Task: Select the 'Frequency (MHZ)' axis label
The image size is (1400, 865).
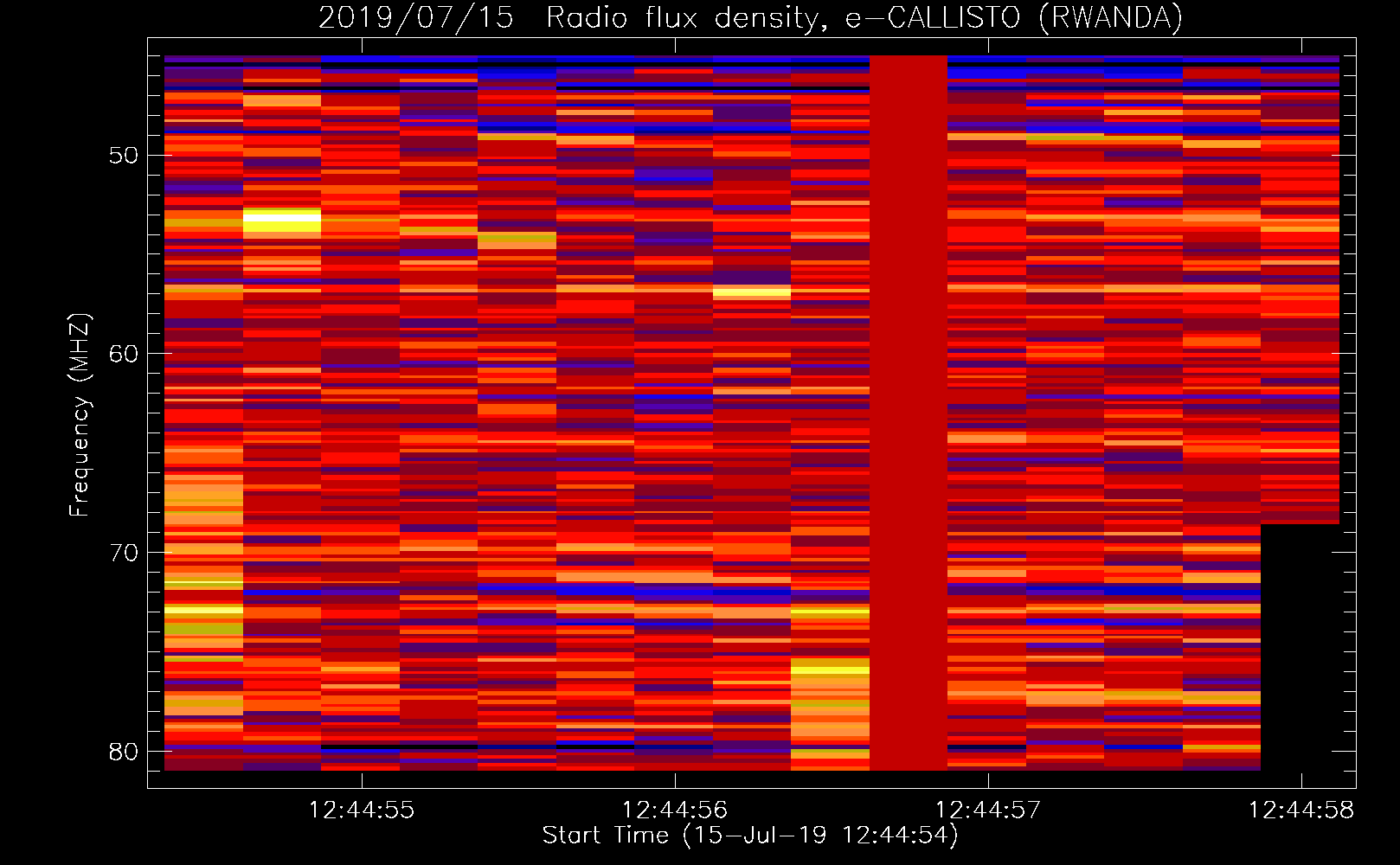Action: coord(80,415)
